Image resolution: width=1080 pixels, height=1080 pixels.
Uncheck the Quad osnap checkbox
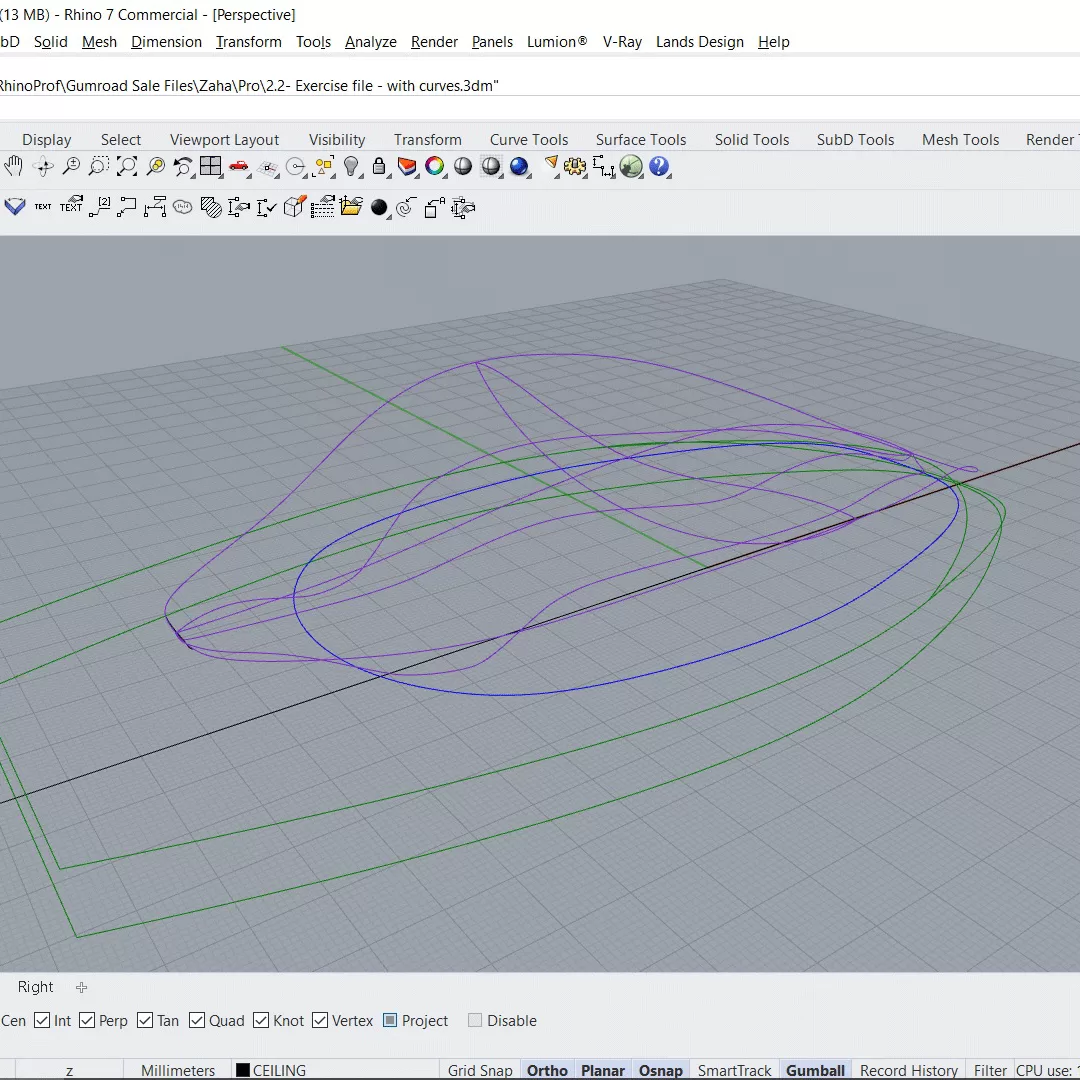197,1020
